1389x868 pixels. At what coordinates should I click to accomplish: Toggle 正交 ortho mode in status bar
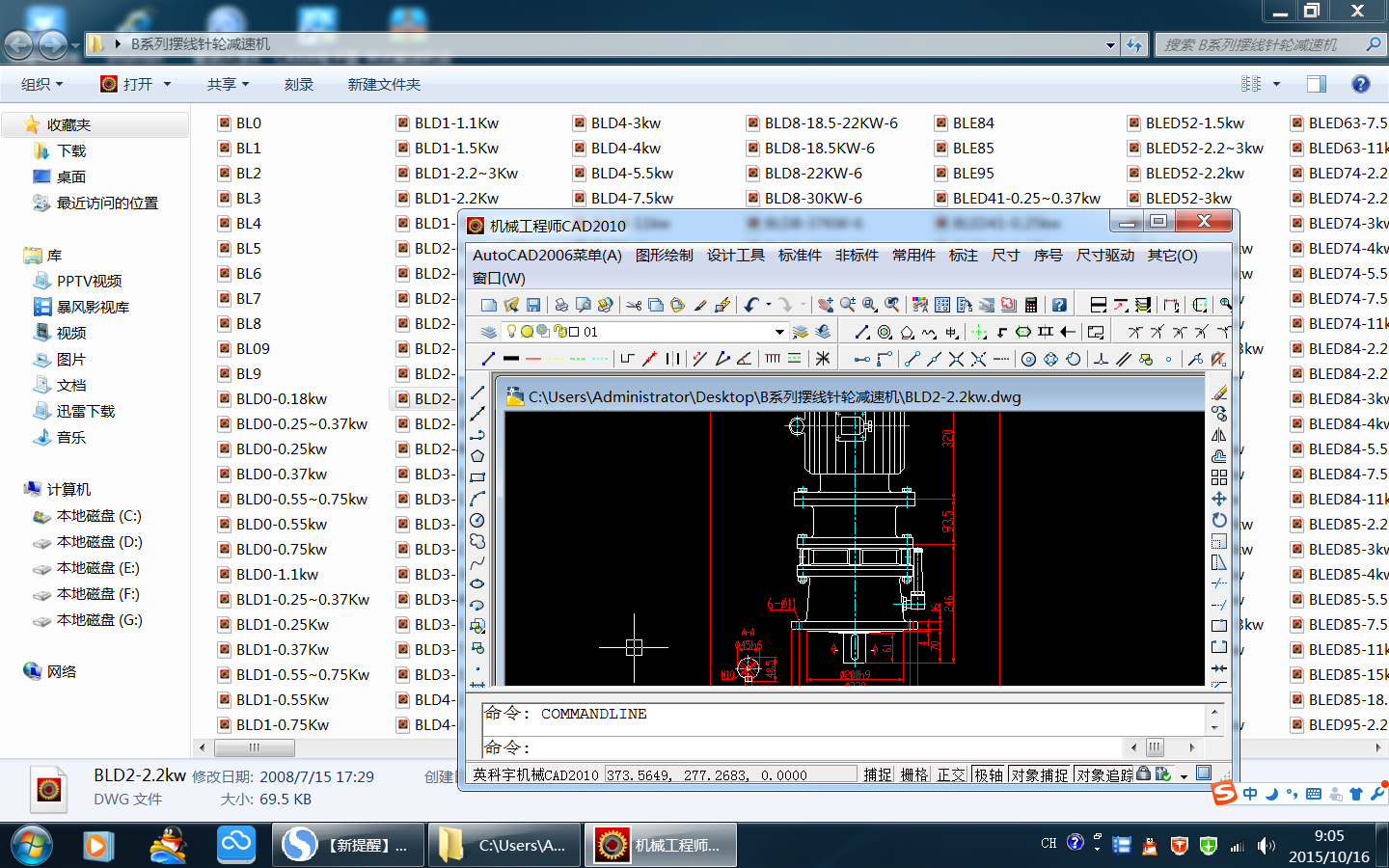[951, 774]
